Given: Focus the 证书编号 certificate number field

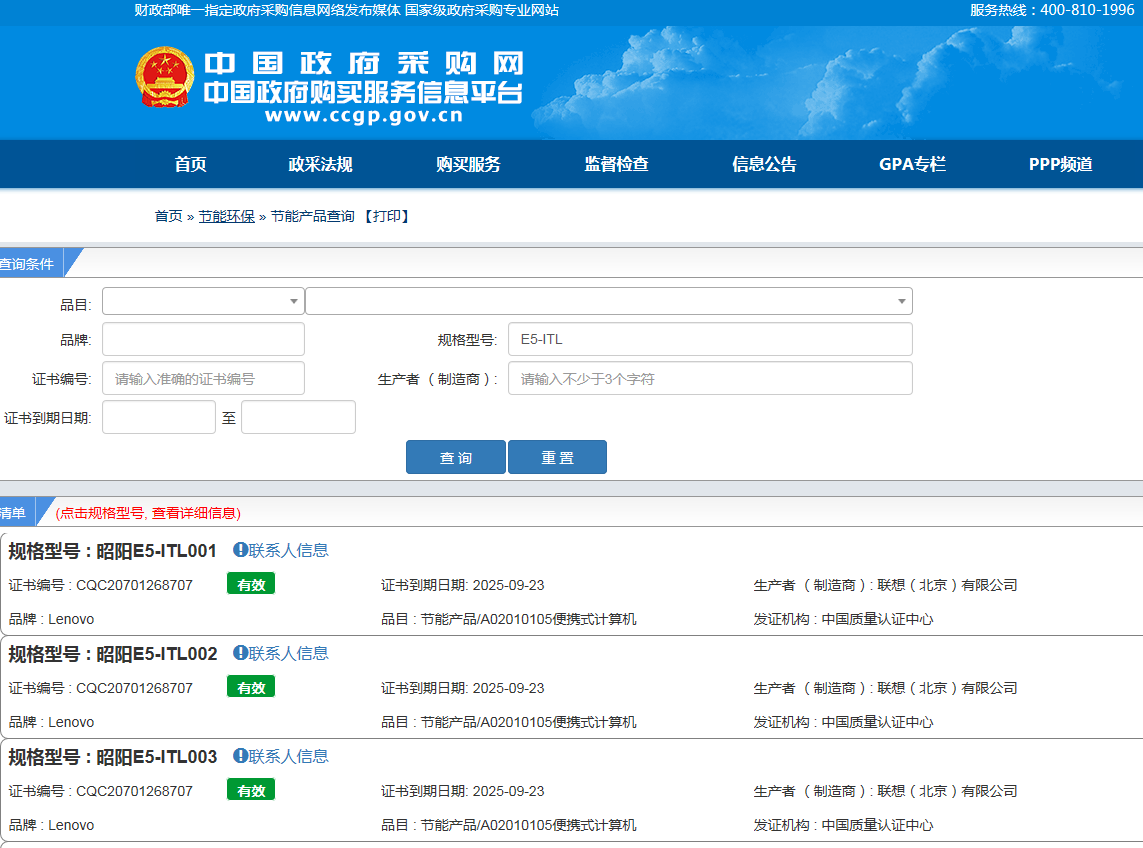Looking at the screenshot, I should pyautogui.click(x=203, y=378).
